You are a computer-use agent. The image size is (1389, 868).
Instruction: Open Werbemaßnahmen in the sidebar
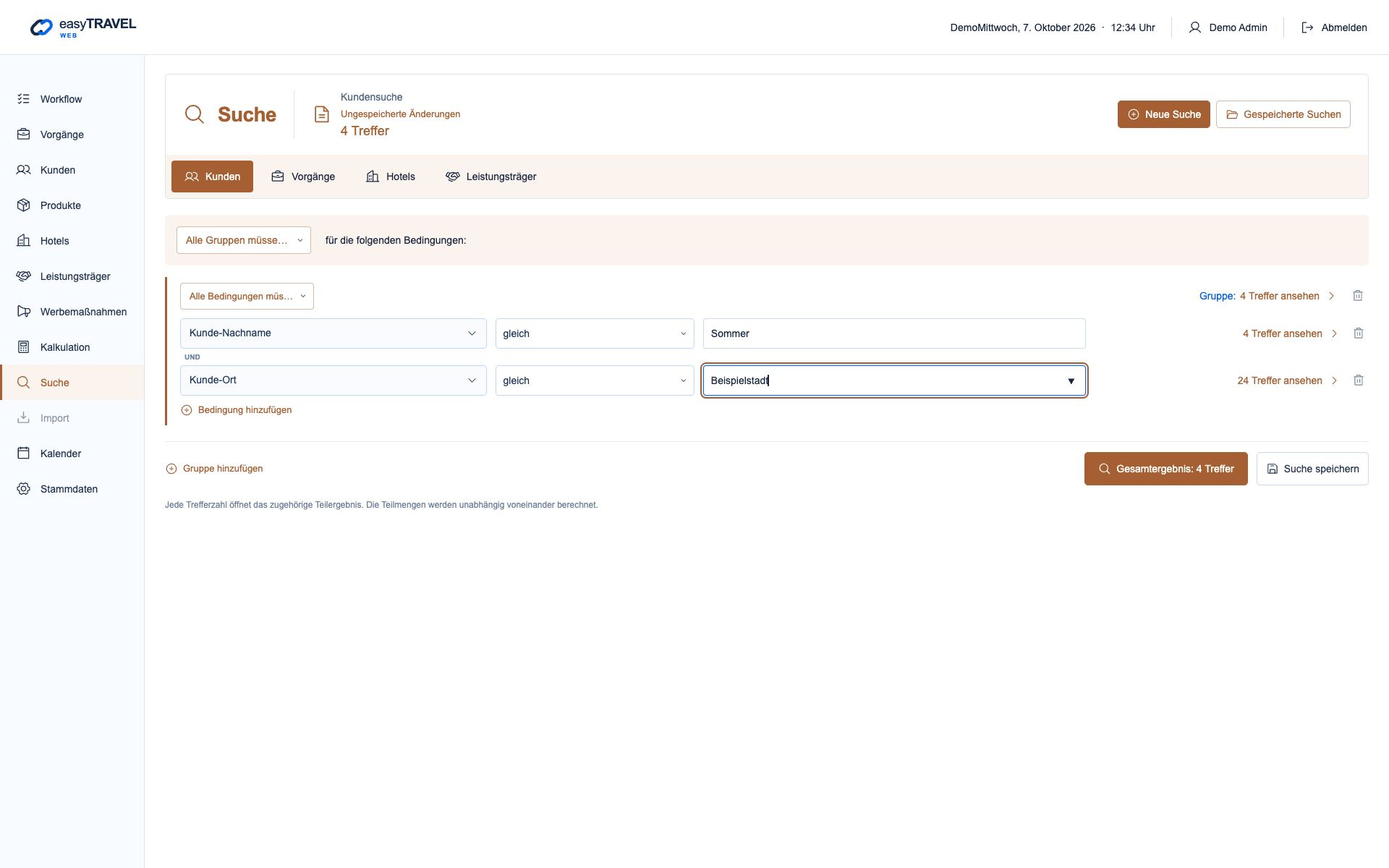(x=72, y=312)
